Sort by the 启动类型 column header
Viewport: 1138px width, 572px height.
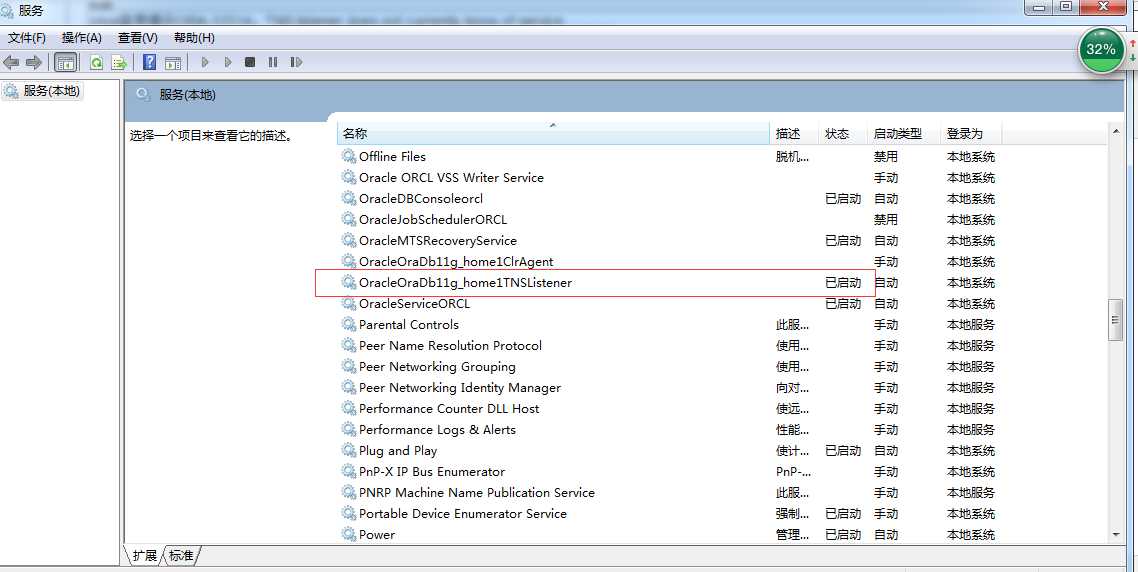(897, 133)
